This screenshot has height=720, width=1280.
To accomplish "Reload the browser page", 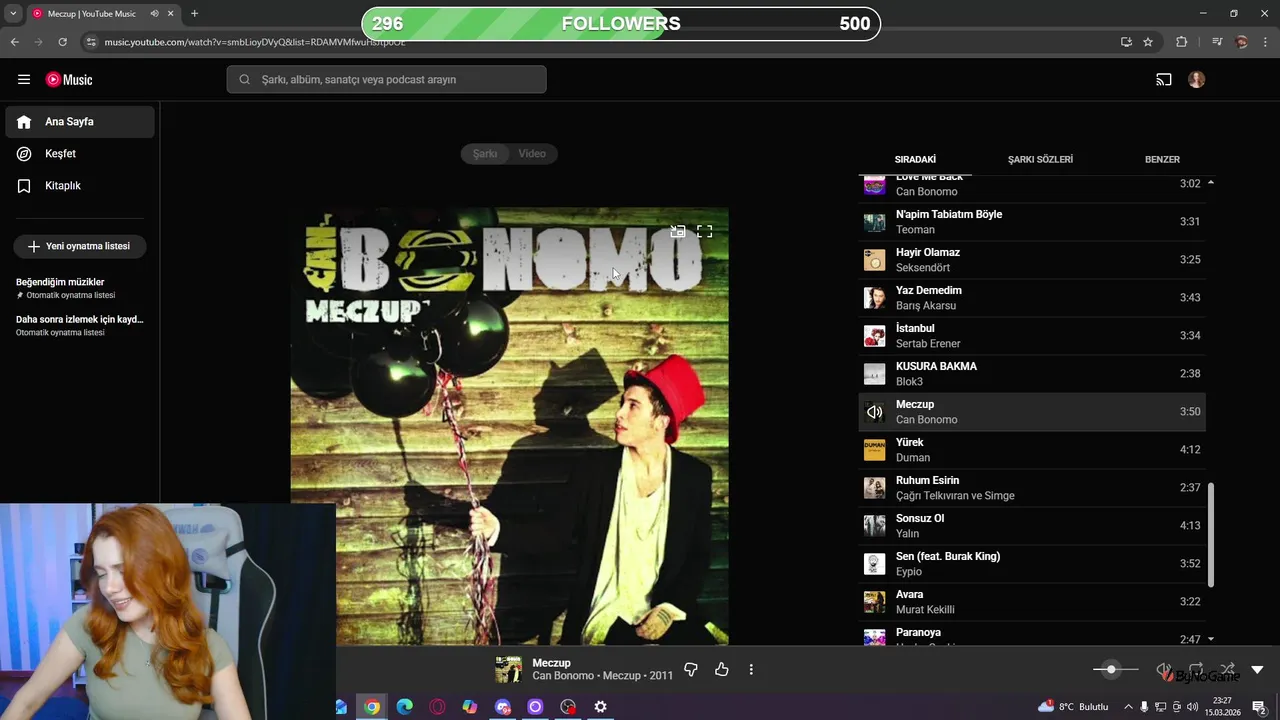I will [62, 42].
